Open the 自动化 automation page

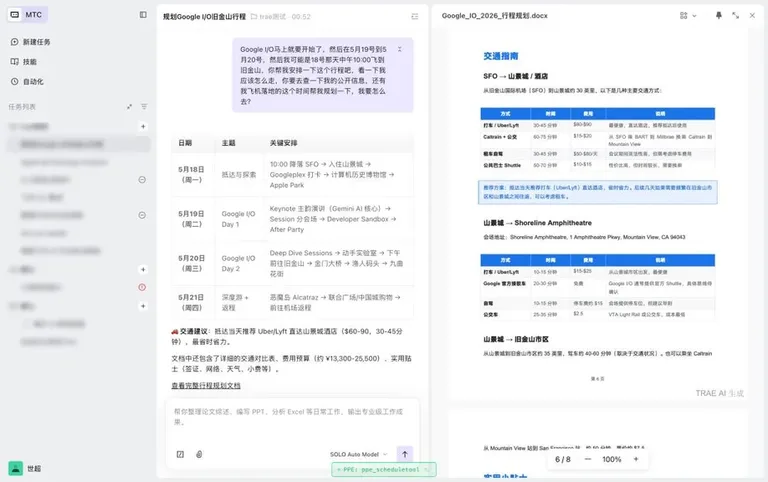tap(27, 82)
